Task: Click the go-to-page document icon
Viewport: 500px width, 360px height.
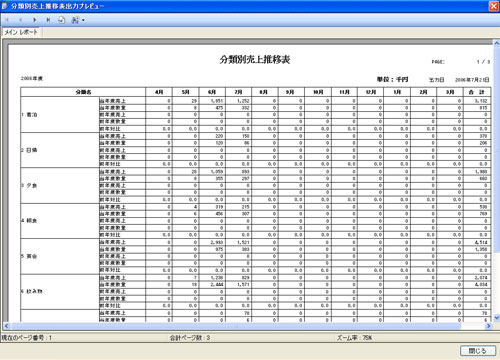Action: pyautogui.click(x=62, y=20)
